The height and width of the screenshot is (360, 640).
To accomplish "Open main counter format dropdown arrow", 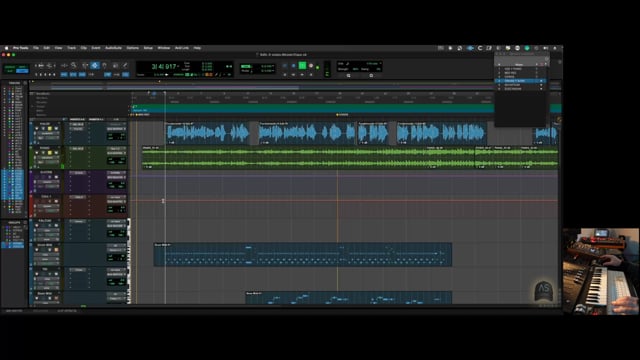I will pyautogui.click(x=179, y=66).
